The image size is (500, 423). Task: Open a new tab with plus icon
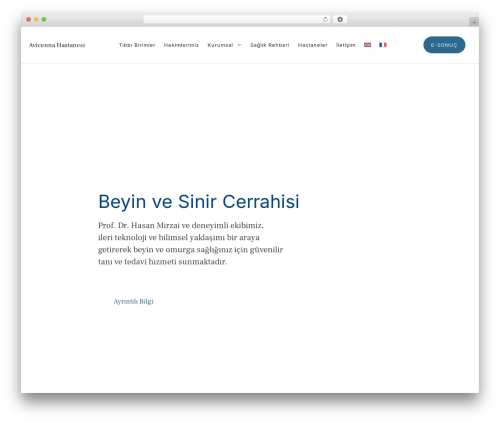tap(474, 22)
